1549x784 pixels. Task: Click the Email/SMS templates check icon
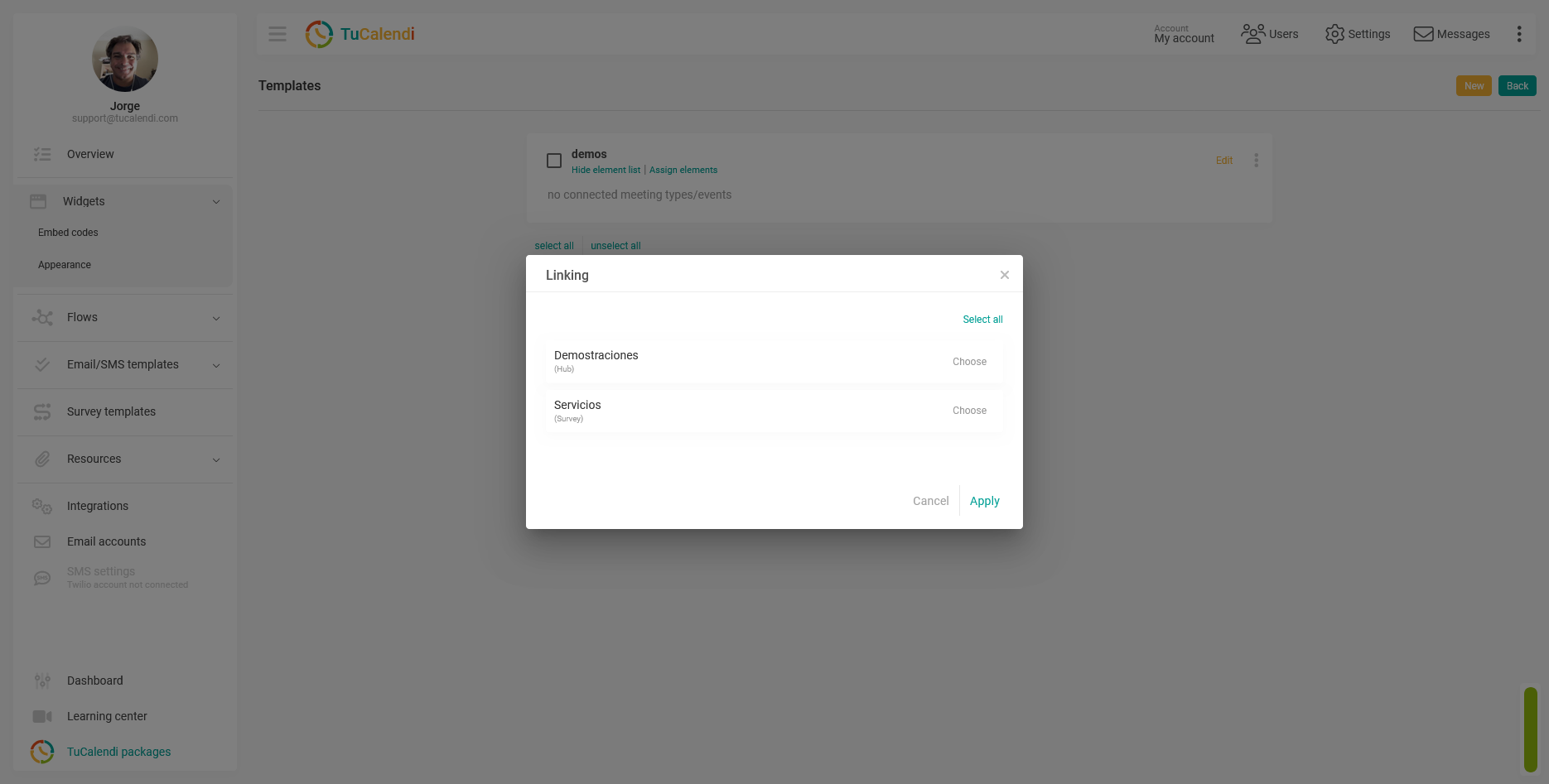pyautogui.click(x=42, y=364)
